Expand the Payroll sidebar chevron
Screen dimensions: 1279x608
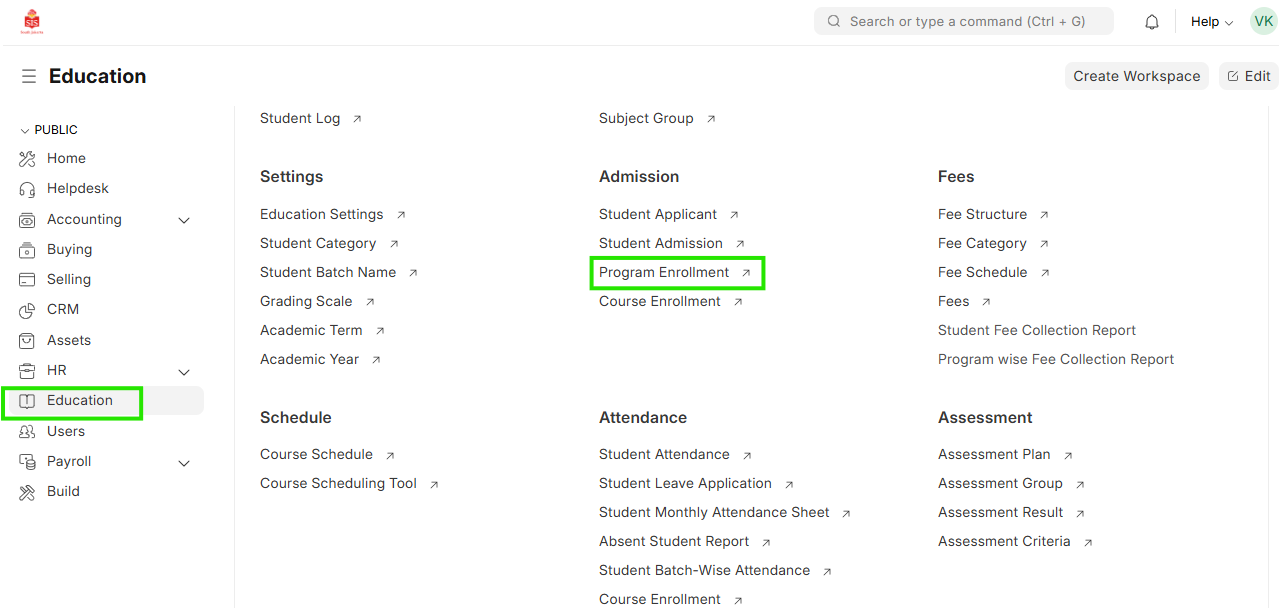click(184, 462)
